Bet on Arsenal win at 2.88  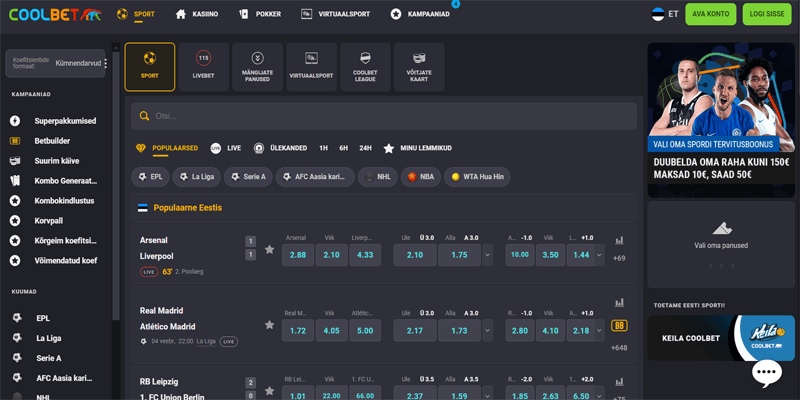[298, 255]
